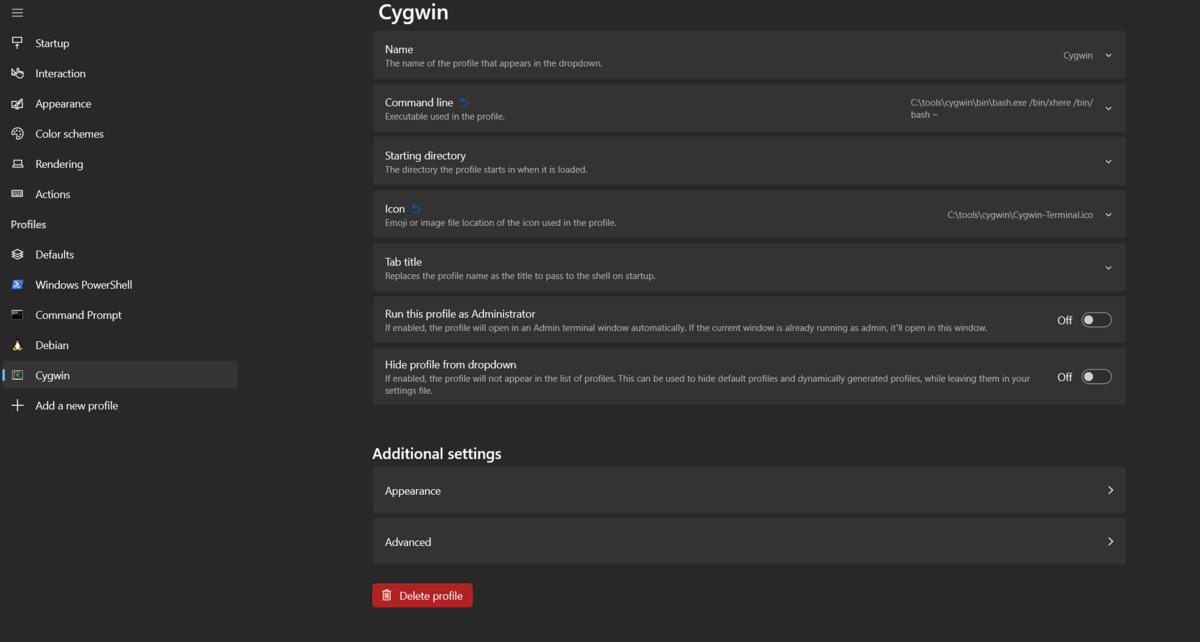Image resolution: width=1200 pixels, height=642 pixels.
Task: Open Rendering settings page
Action: tap(120, 164)
